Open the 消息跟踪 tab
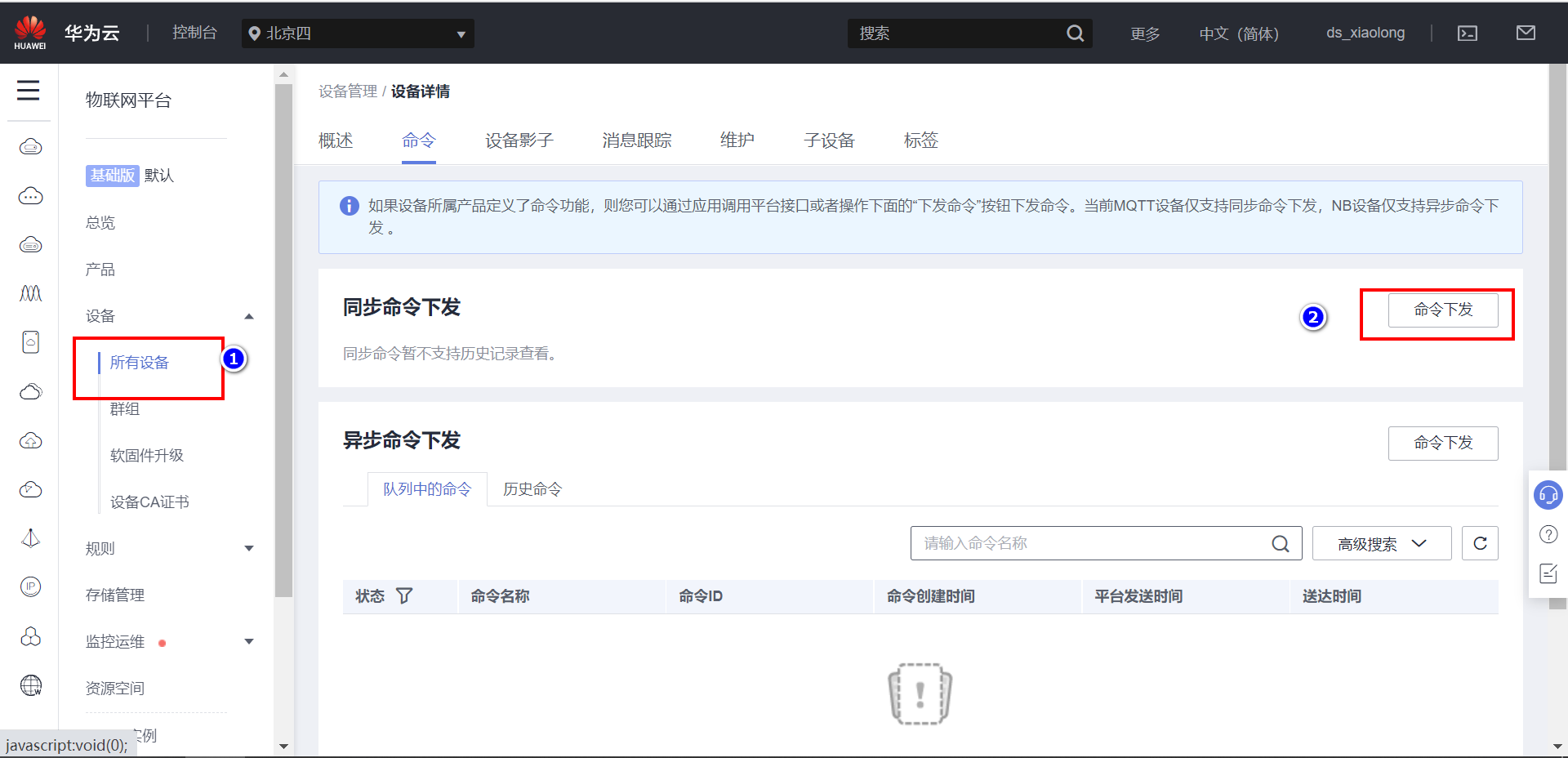The width and height of the screenshot is (1568, 758). [637, 140]
